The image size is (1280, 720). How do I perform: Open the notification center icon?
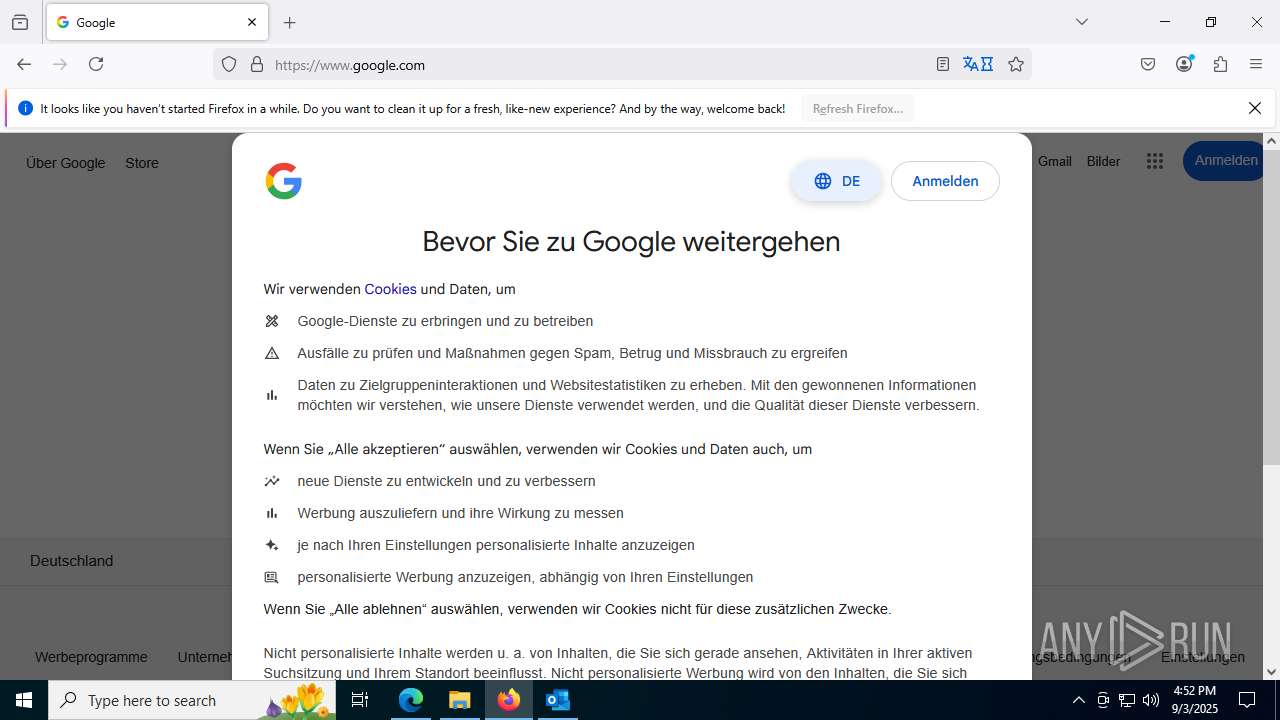[1247, 700]
